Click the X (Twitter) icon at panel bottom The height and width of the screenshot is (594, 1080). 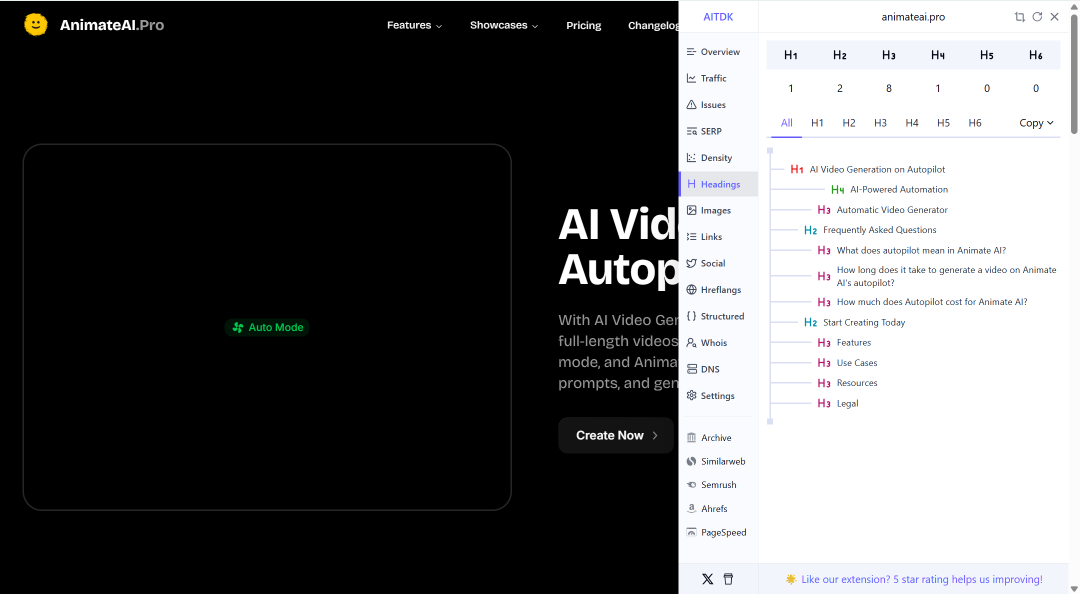coord(707,579)
